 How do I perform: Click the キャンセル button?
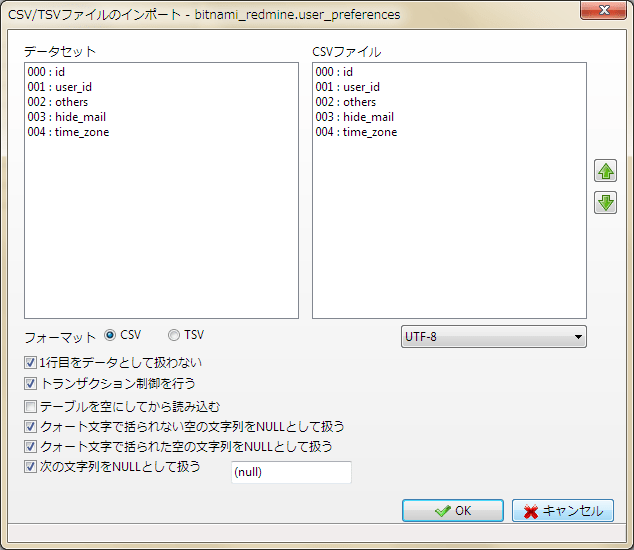(x=563, y=510)
